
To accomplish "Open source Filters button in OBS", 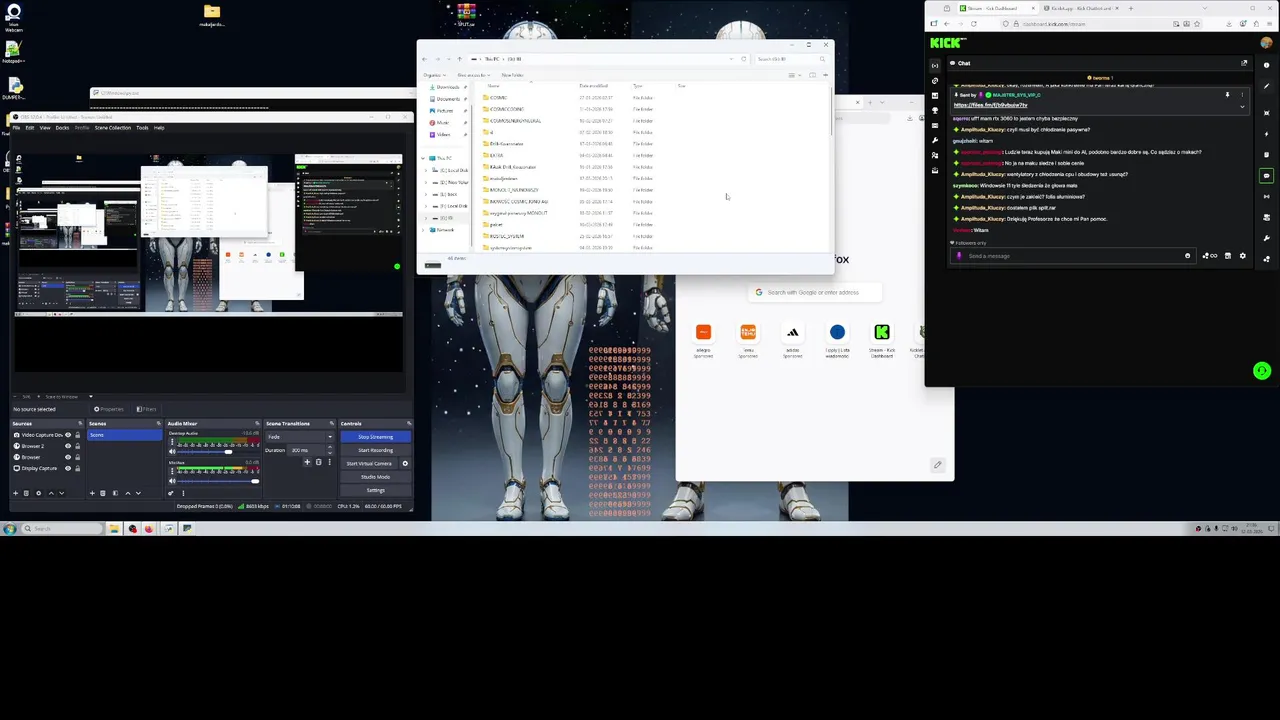I will tap(146, 409).
